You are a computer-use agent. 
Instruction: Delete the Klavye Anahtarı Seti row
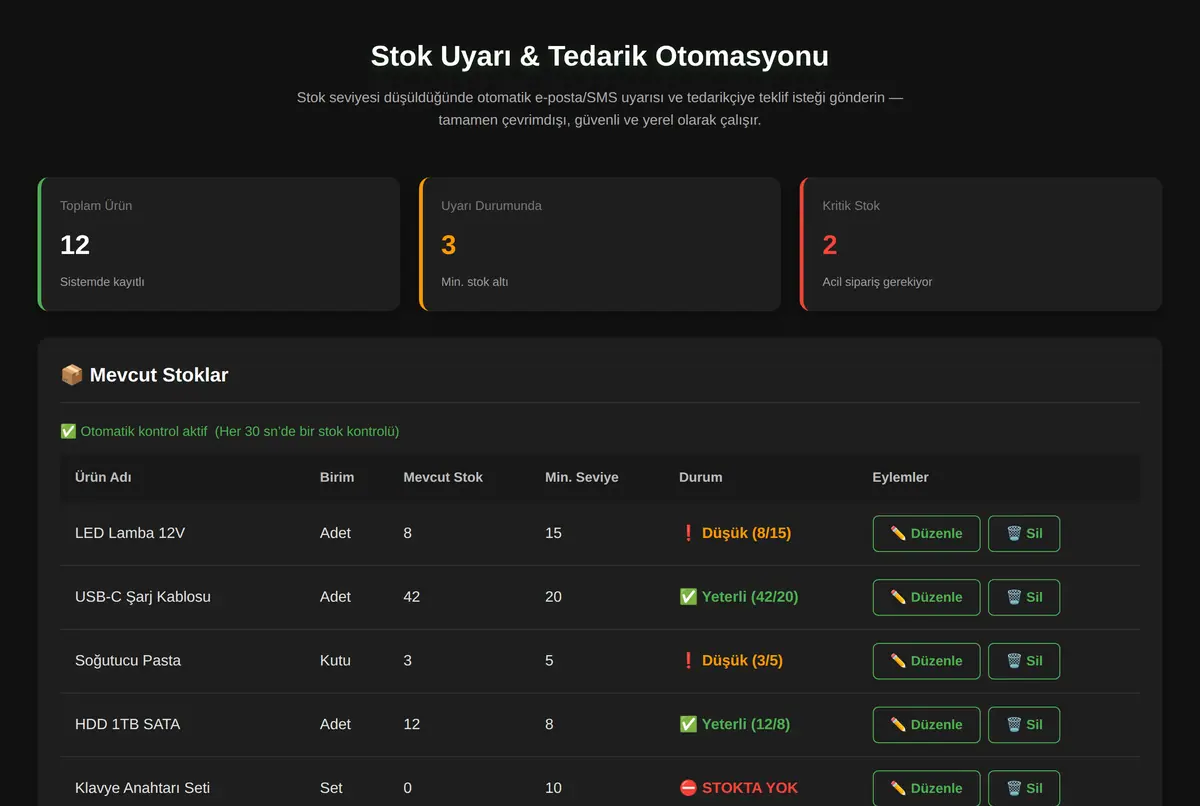click(1024, 788)
